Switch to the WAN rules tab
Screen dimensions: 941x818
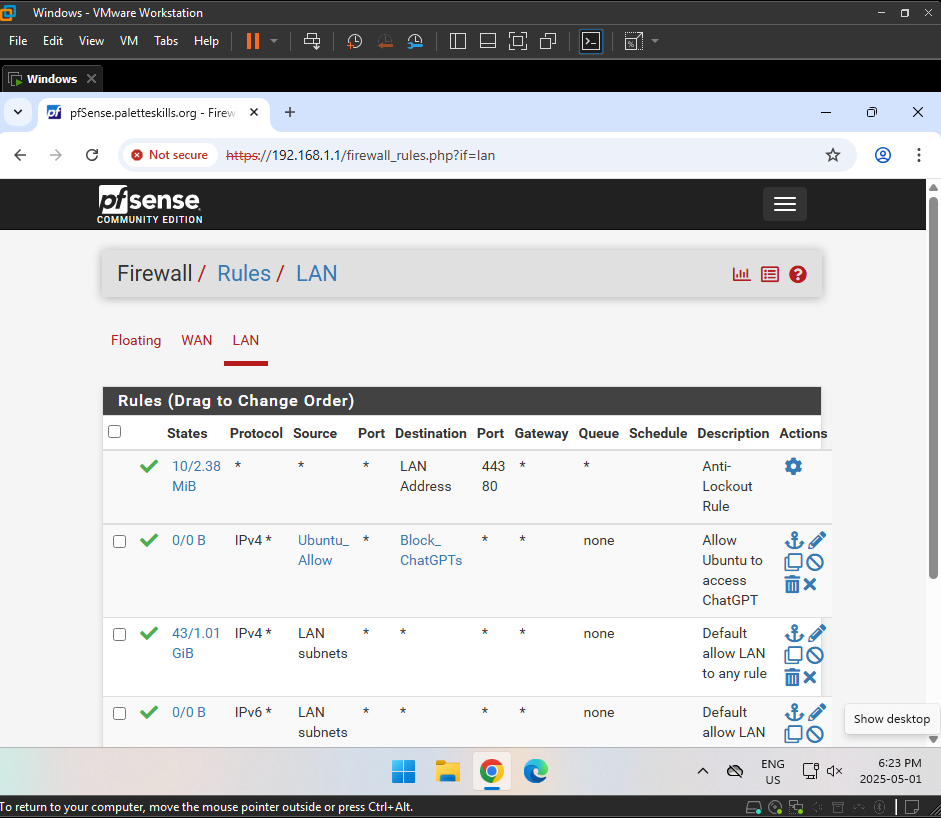(196, 340)
